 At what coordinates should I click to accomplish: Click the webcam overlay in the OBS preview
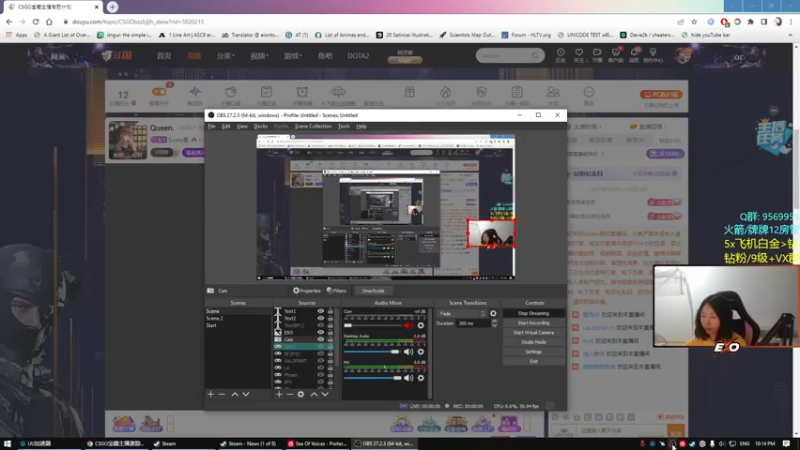[491, 233]
